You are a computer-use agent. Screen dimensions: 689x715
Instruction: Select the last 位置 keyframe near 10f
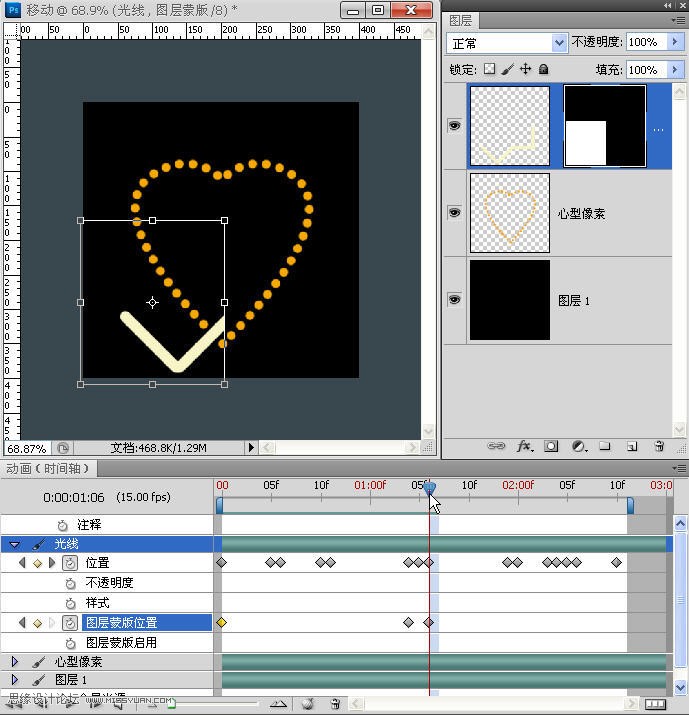tap(616, 563)
